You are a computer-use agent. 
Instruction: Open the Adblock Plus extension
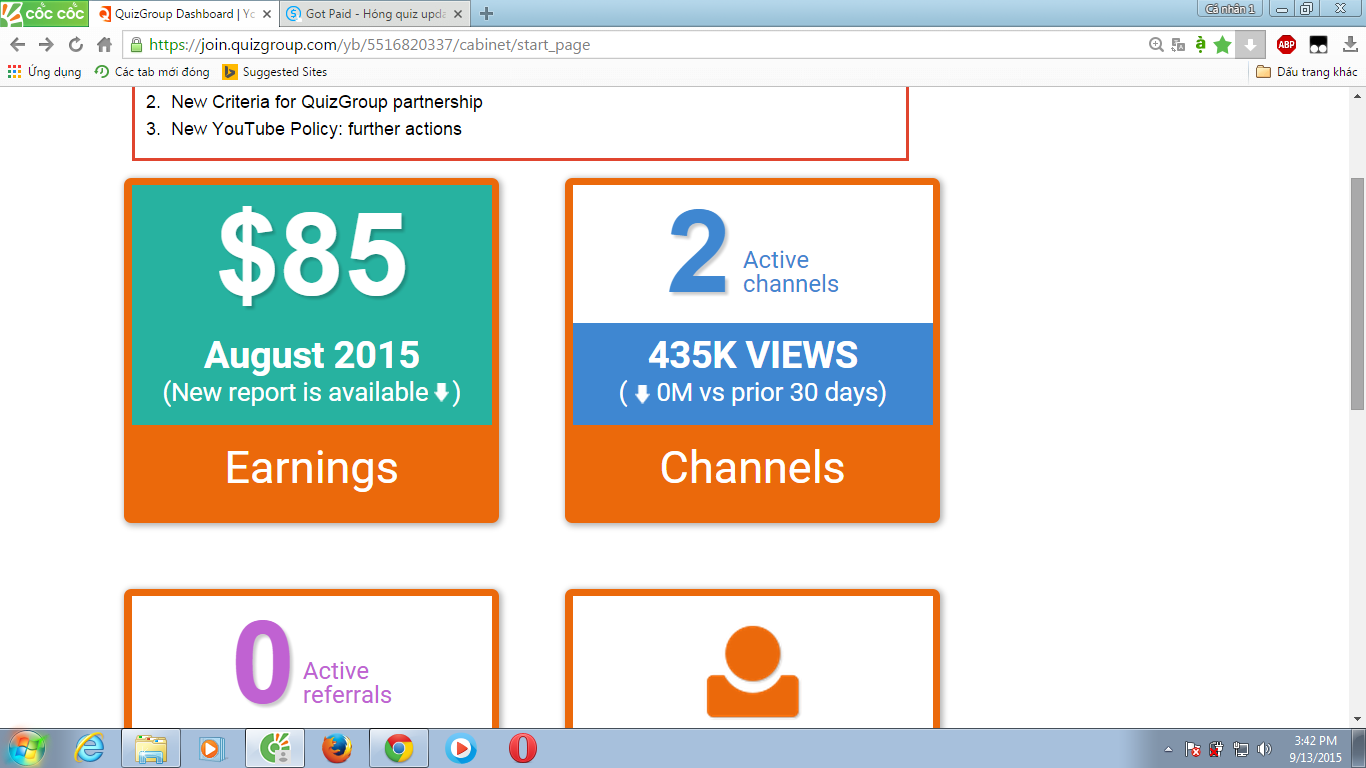pos(1286,45)
